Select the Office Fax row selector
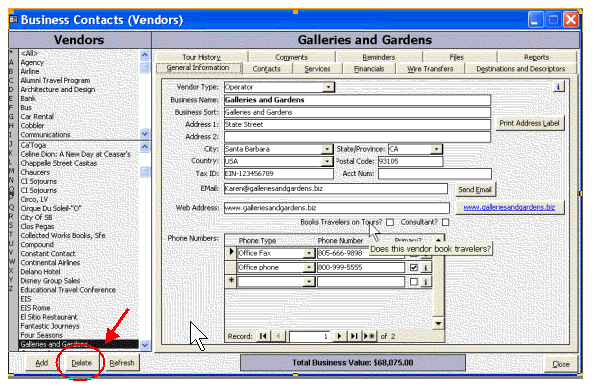 click(x=231, y=253)
